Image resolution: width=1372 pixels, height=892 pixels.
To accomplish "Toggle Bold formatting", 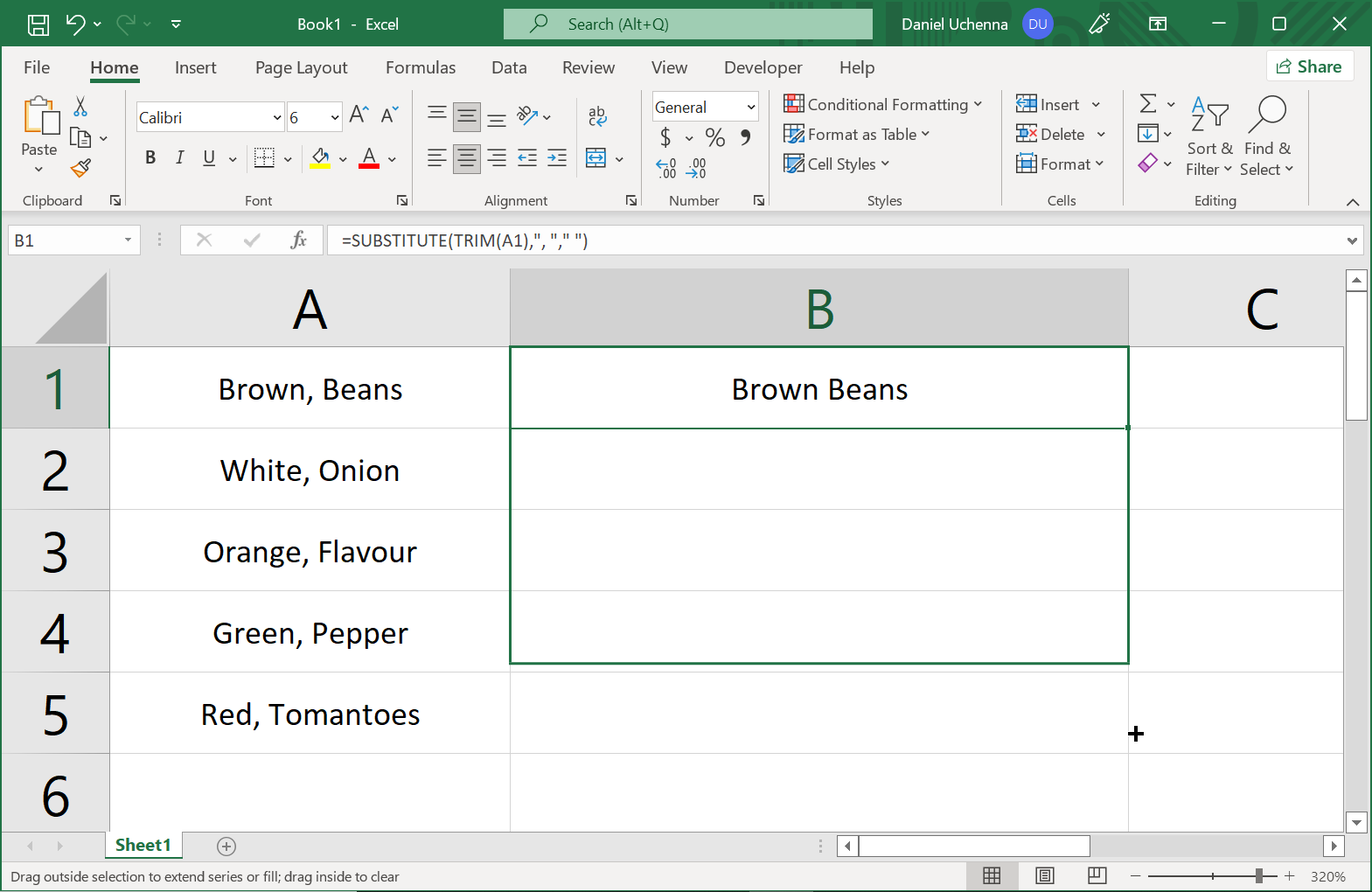I will (x=150, y=157).
